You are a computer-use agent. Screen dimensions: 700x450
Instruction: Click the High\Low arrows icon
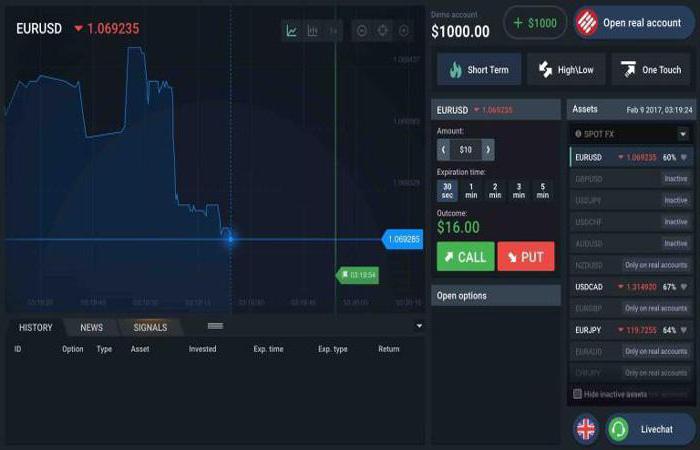pos(545,69)
